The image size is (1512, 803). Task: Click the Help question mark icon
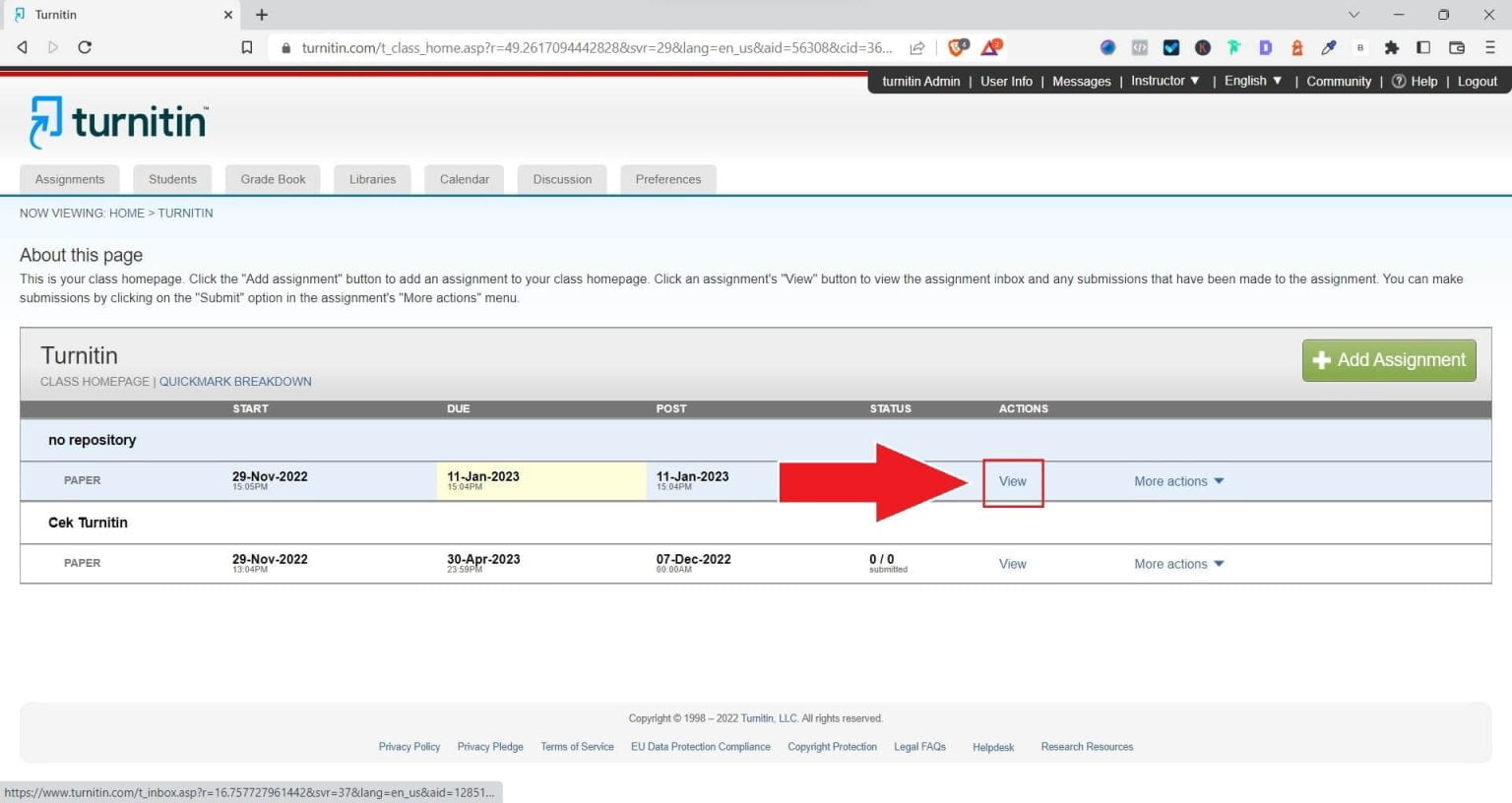tap(1399, 81)
